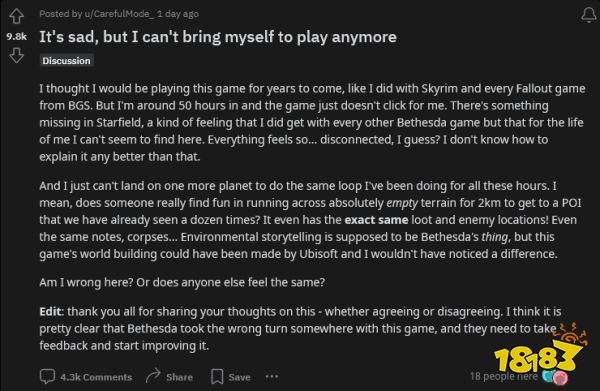600x391 pixels.
Task: Click the '1 day ago' timestamp
Action: [178, 14]
